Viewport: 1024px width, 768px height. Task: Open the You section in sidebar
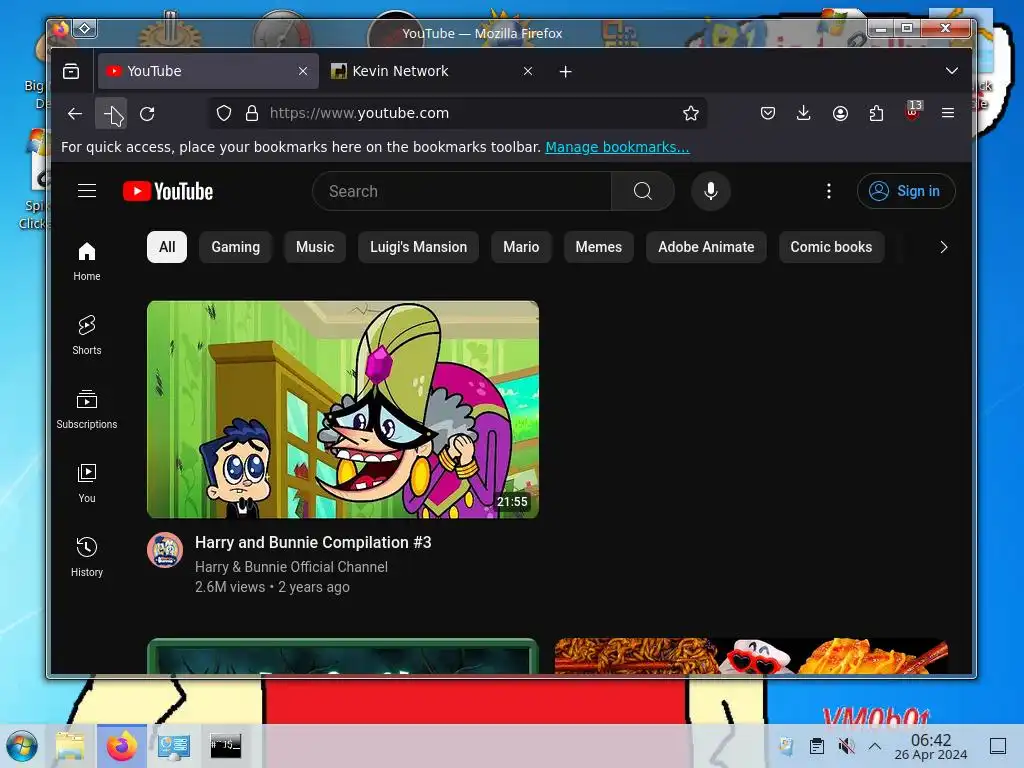pyautogui.click(x=87, y=483)
